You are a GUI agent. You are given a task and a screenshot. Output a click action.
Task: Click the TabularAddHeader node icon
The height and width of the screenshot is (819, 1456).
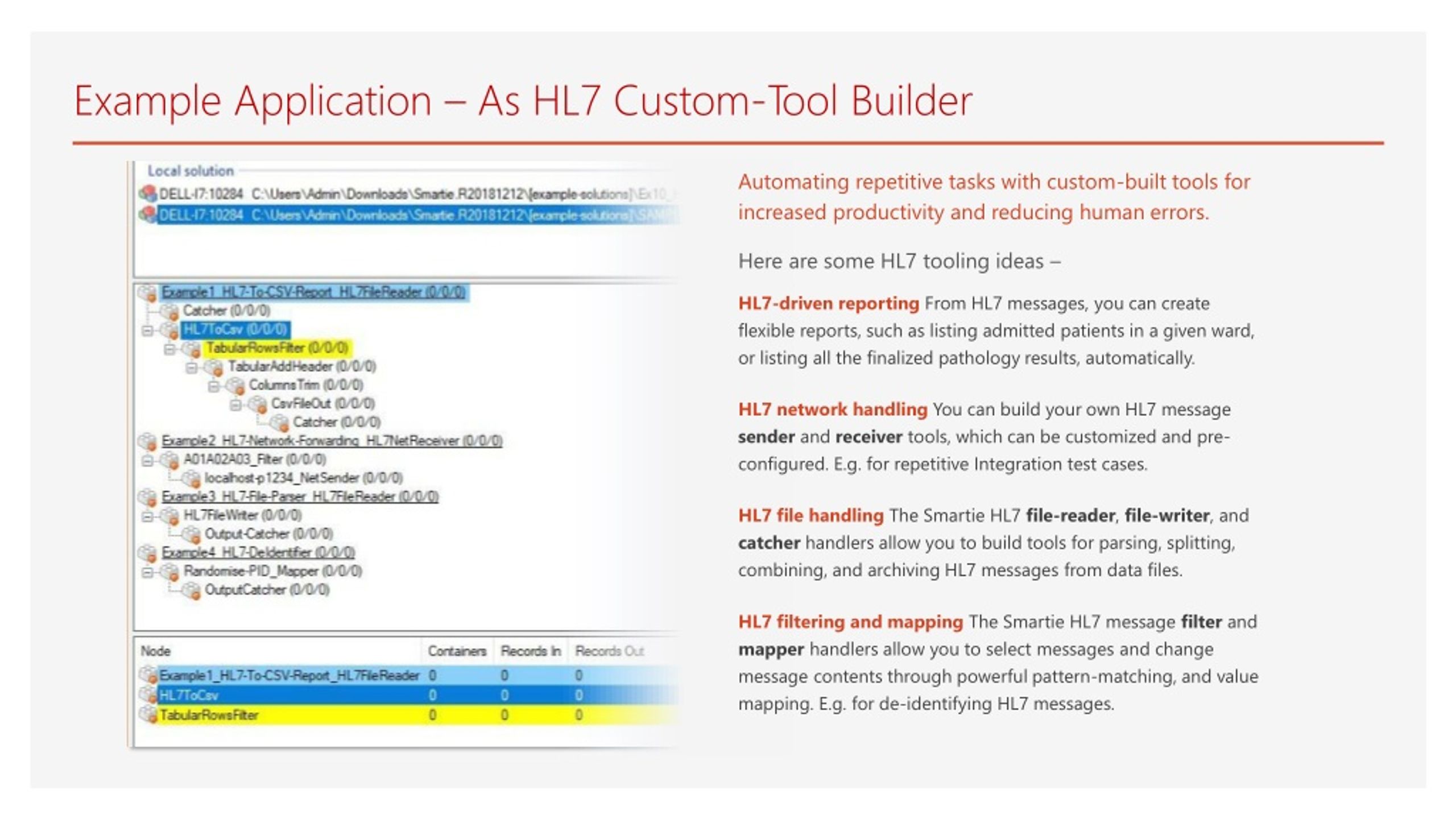[x=213, y=367]
